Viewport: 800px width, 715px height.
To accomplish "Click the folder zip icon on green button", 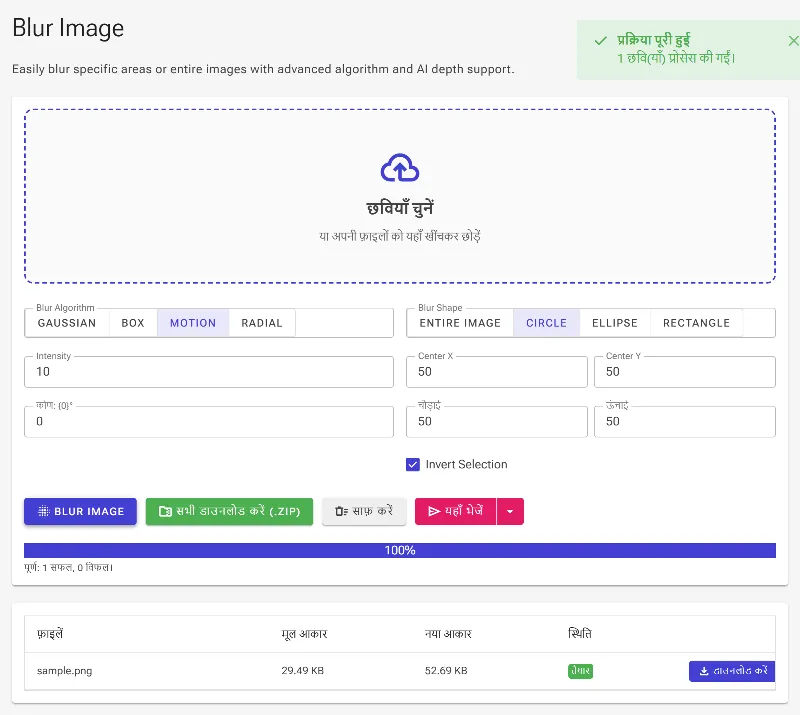I will 165,511.
